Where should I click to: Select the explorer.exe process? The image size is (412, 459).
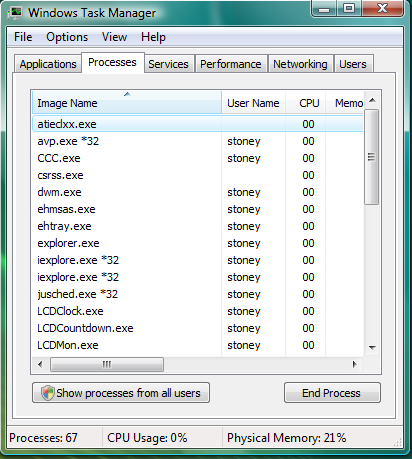pyautogui.click(x=198, y=243)
